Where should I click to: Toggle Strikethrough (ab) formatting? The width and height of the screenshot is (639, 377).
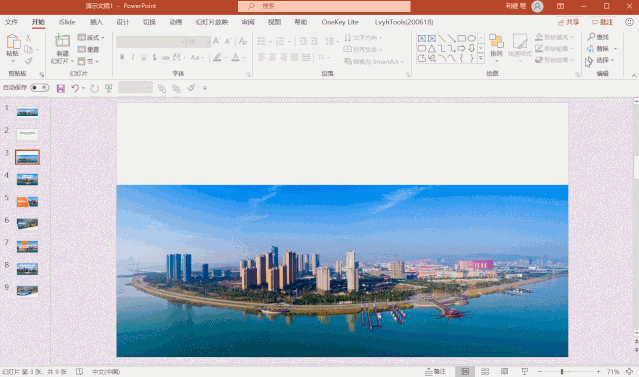point(165,57)
